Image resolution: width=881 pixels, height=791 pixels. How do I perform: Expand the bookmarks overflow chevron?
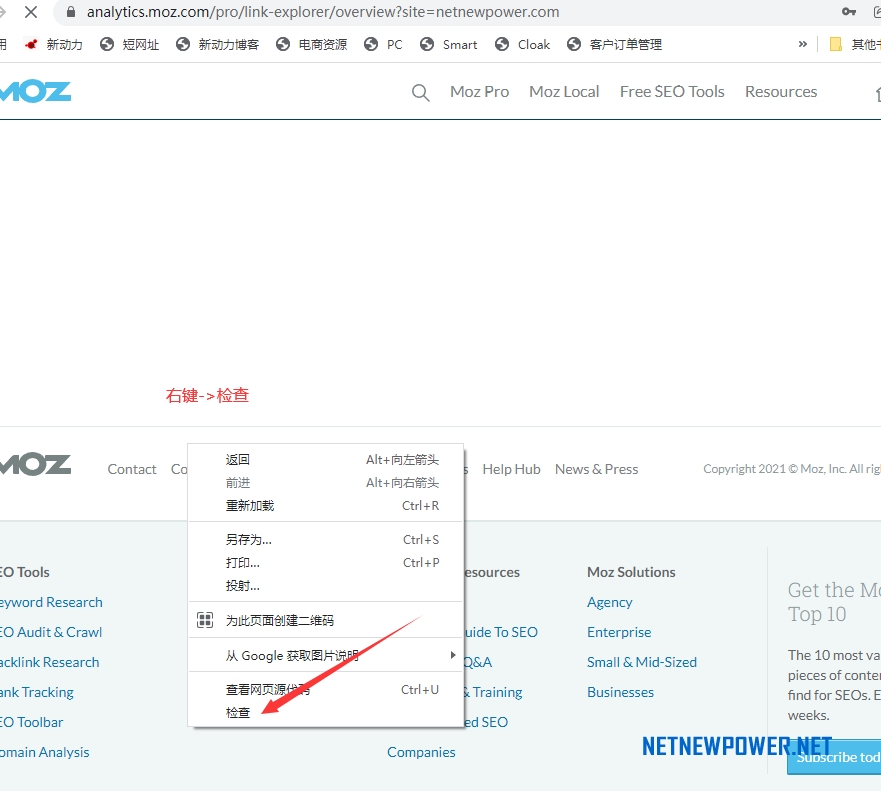(x=802, y=44)
